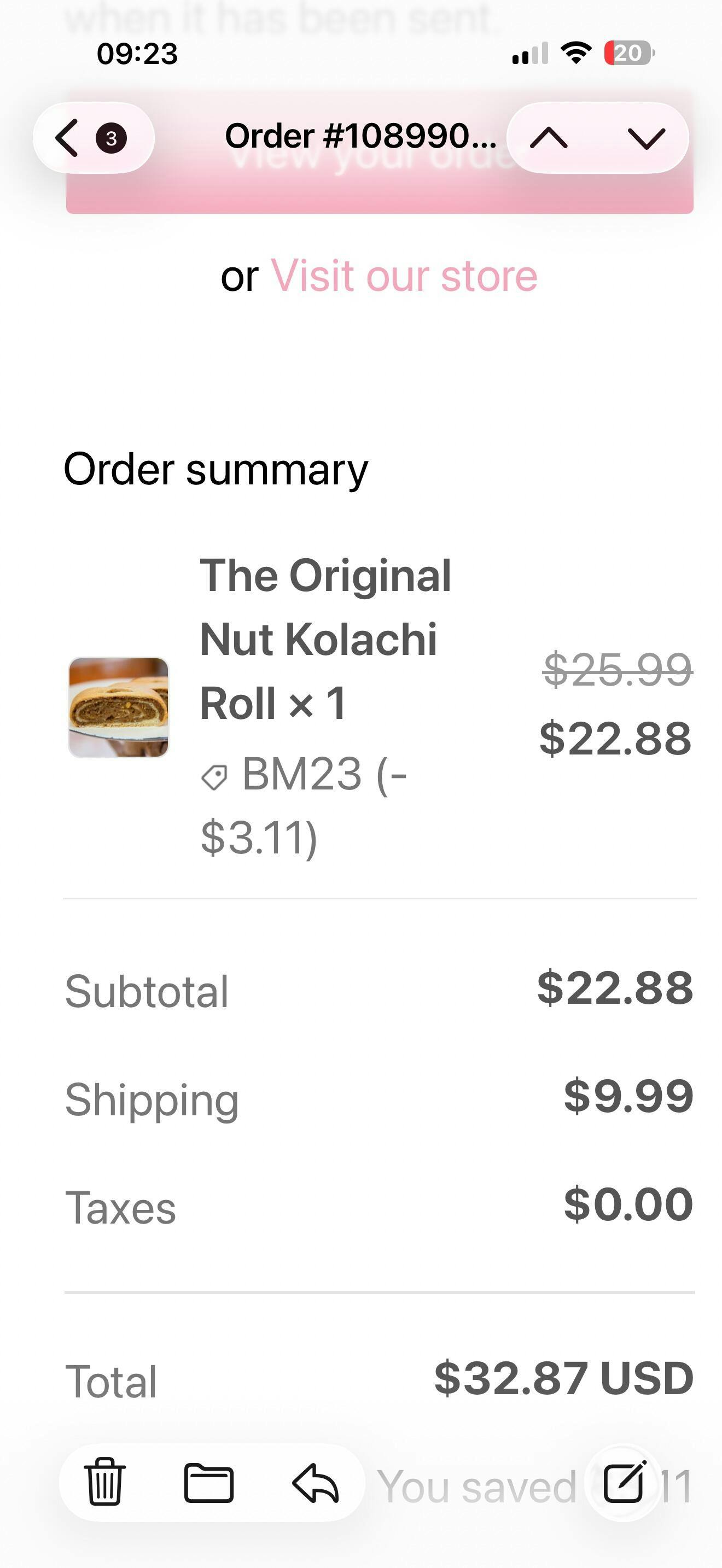Select The Original Nut Kolachi Roll product name
This screenshot has height=1568, width=722.
(x=325, y=639)
